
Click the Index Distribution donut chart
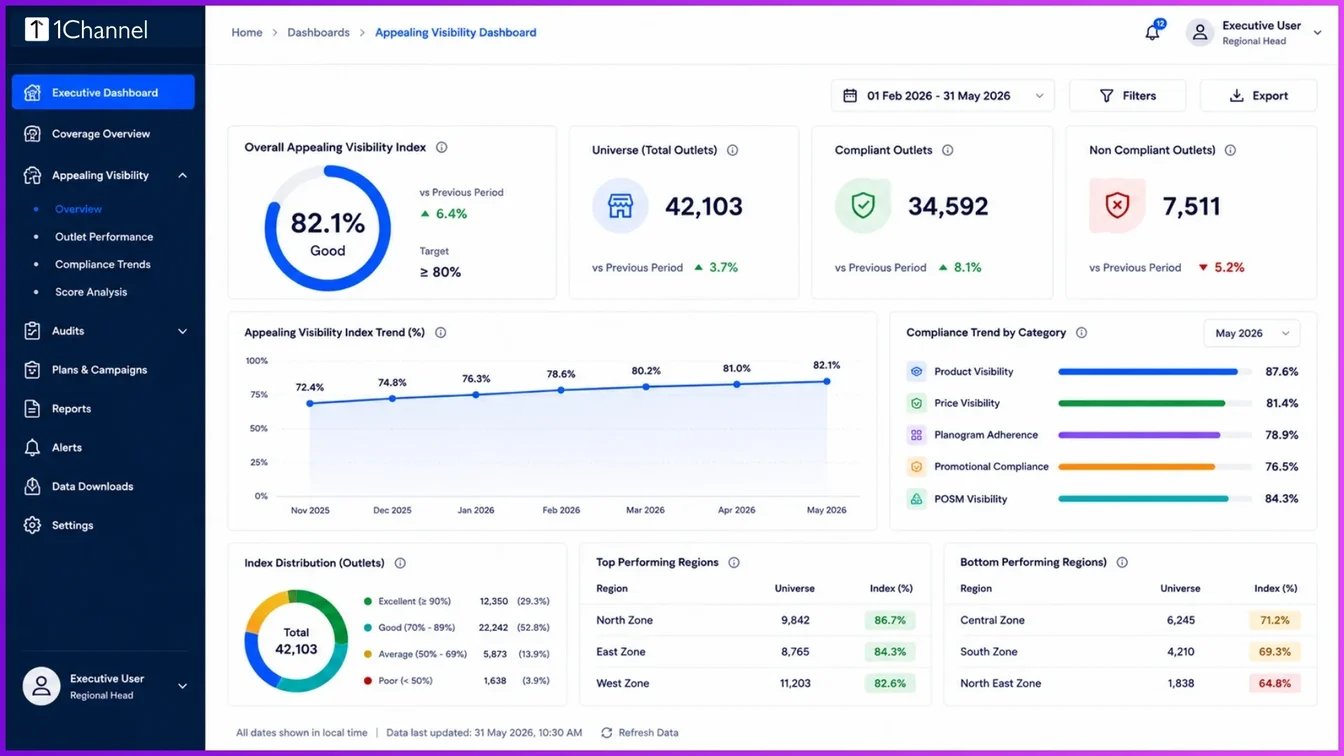point(295,641)
